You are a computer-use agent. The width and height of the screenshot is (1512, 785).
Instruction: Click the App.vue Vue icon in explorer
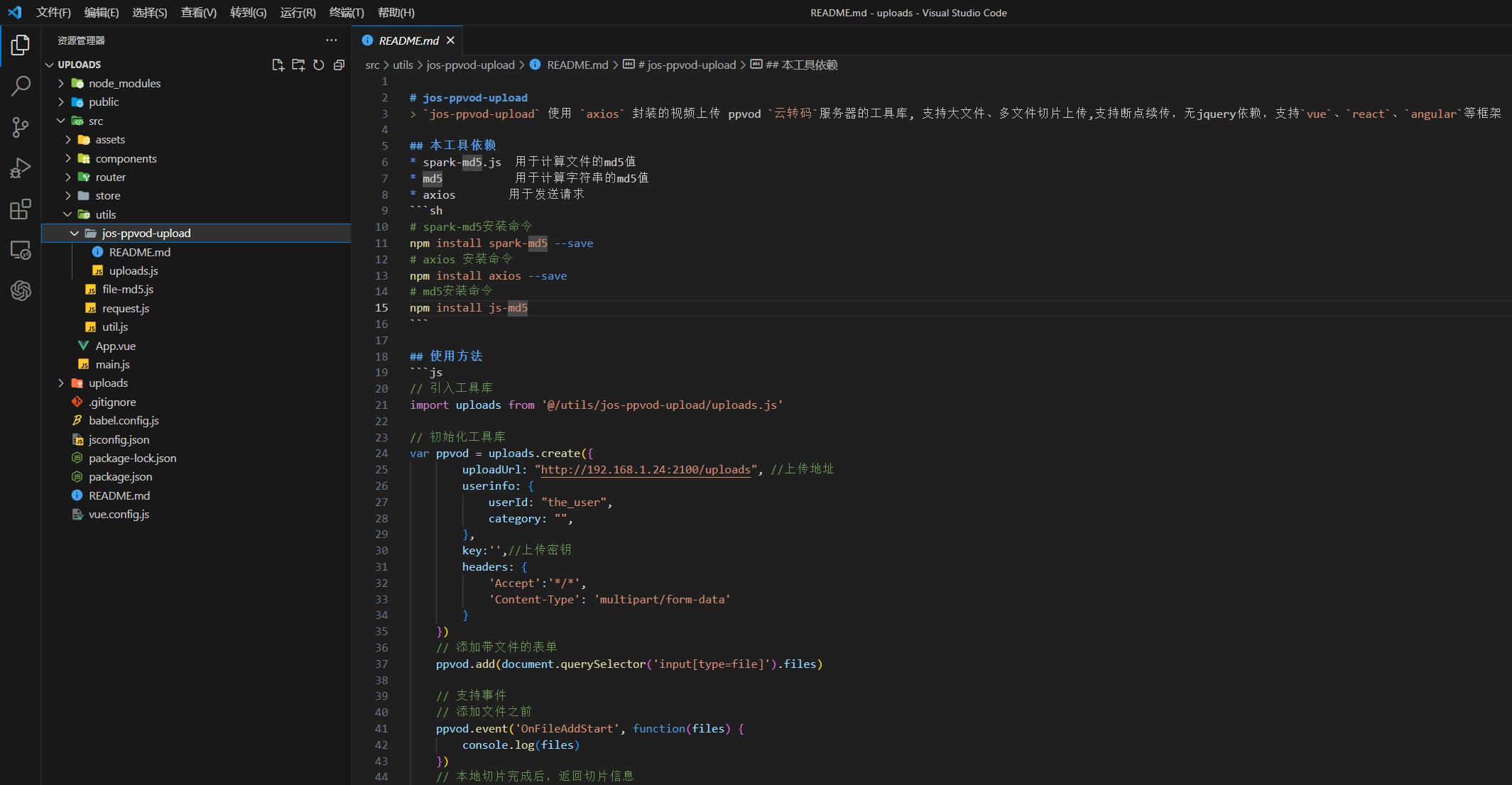tap(84, 346)
